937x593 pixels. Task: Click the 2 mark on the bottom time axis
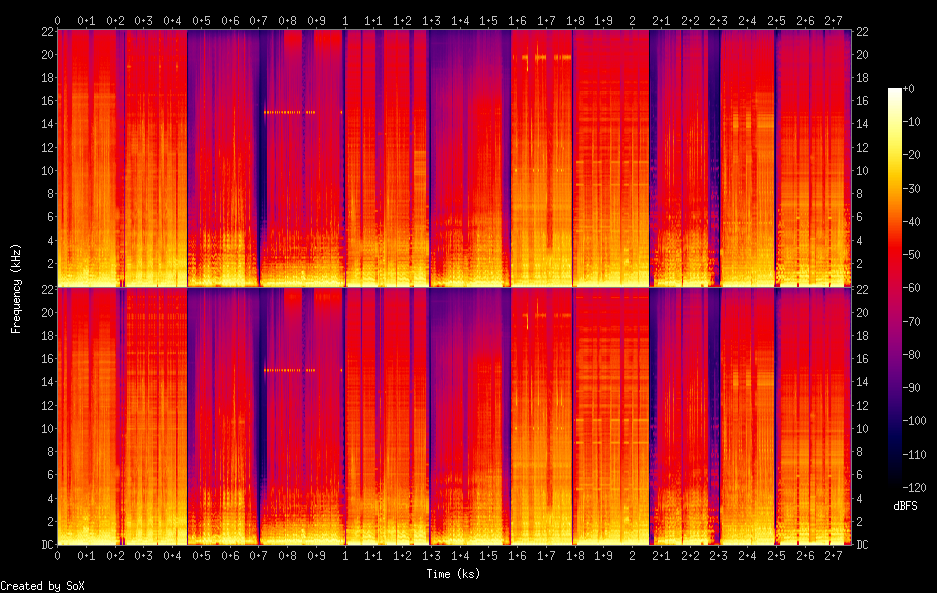click(x=632, y=555)
